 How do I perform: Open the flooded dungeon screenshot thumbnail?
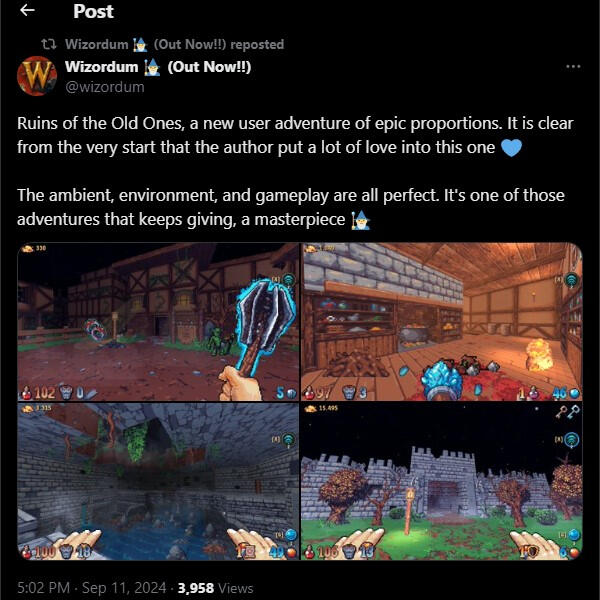point(158,481)
